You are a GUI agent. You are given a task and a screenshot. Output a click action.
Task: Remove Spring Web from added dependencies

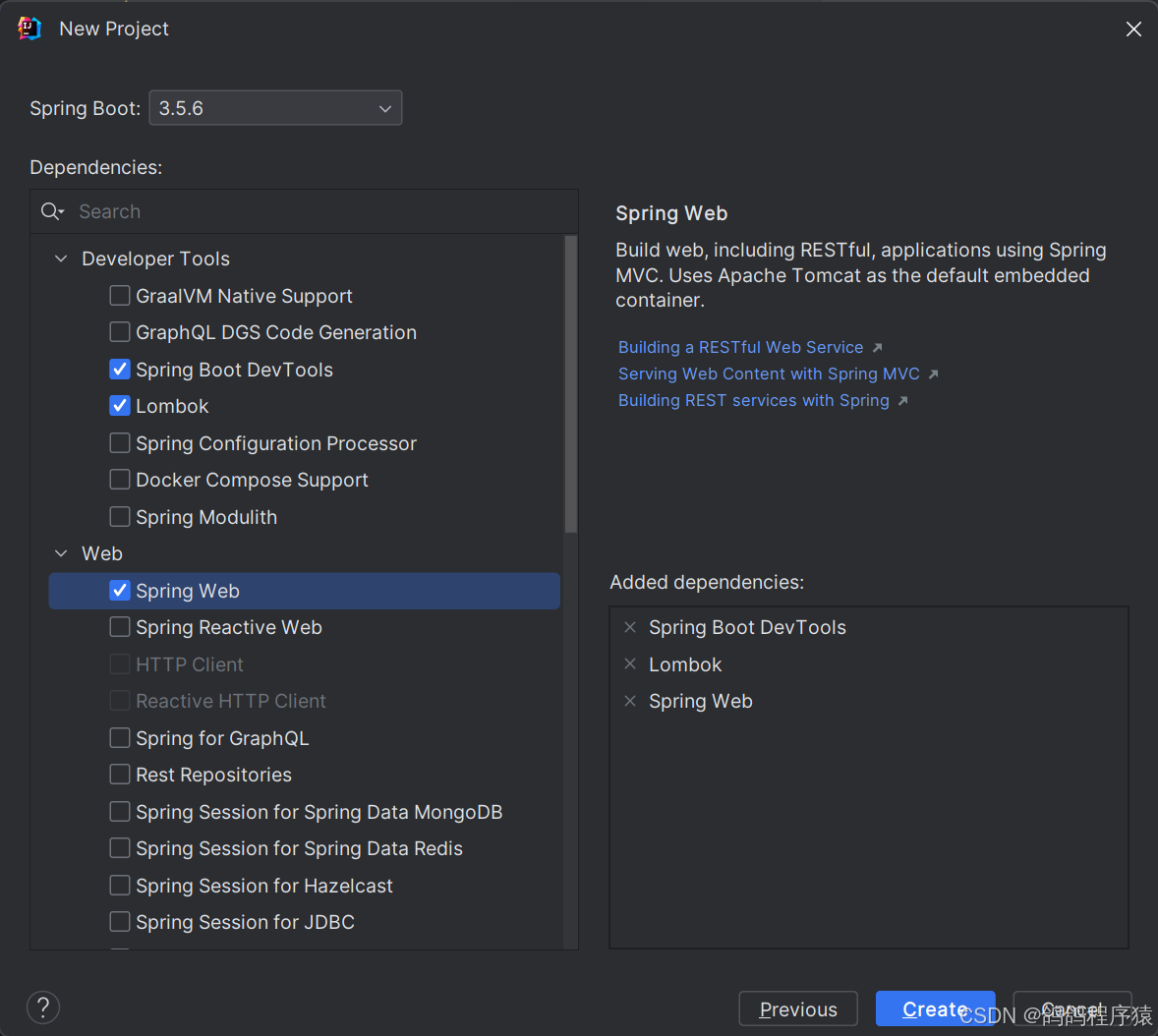tap(630, 701)
